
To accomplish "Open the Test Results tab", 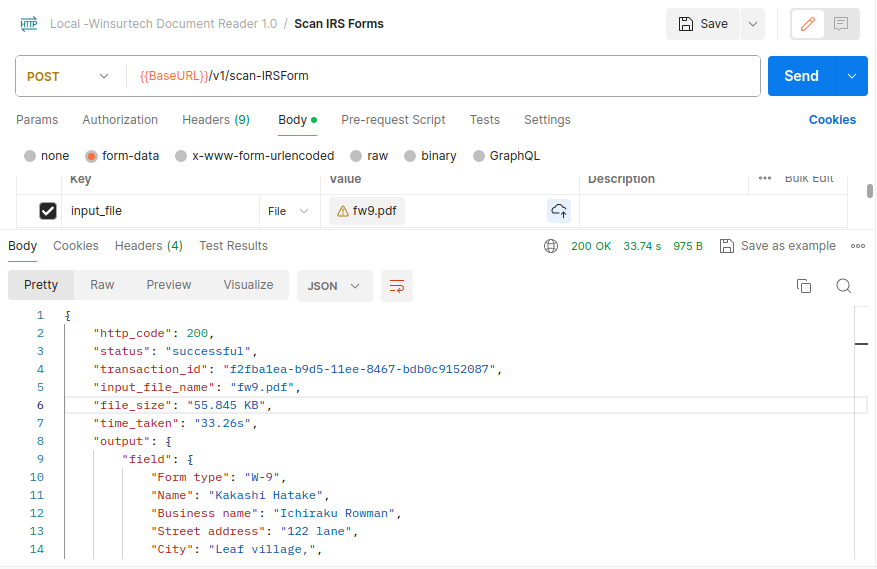I will coord(233,246).
